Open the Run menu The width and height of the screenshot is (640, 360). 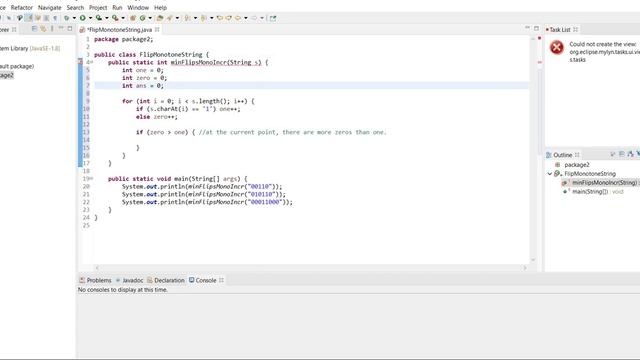click(x=117, y=7)
